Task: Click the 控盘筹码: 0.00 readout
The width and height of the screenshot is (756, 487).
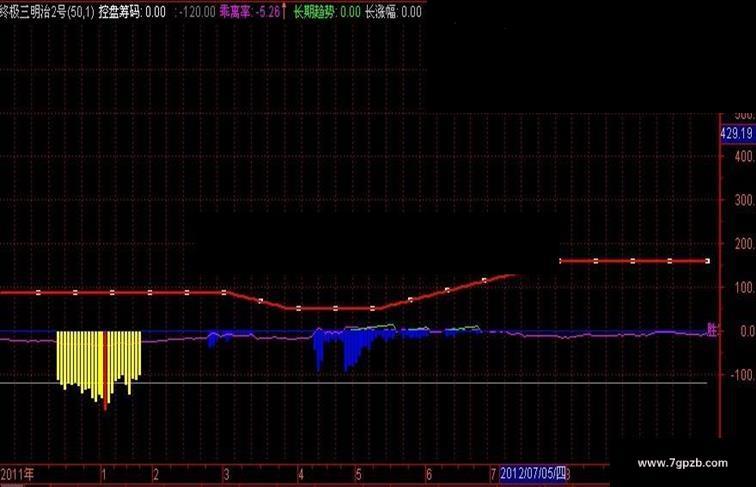Action: [132, 12]
